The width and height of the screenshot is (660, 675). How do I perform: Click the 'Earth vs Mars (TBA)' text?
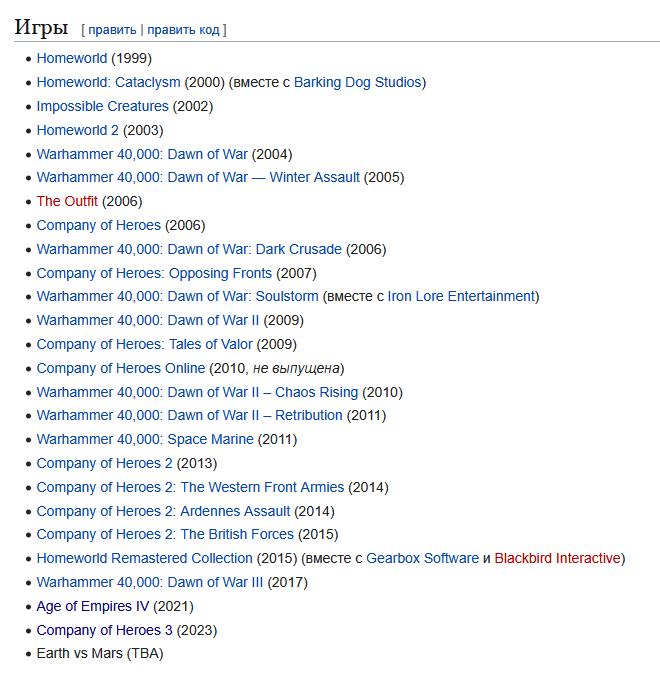tap(100, 654)
